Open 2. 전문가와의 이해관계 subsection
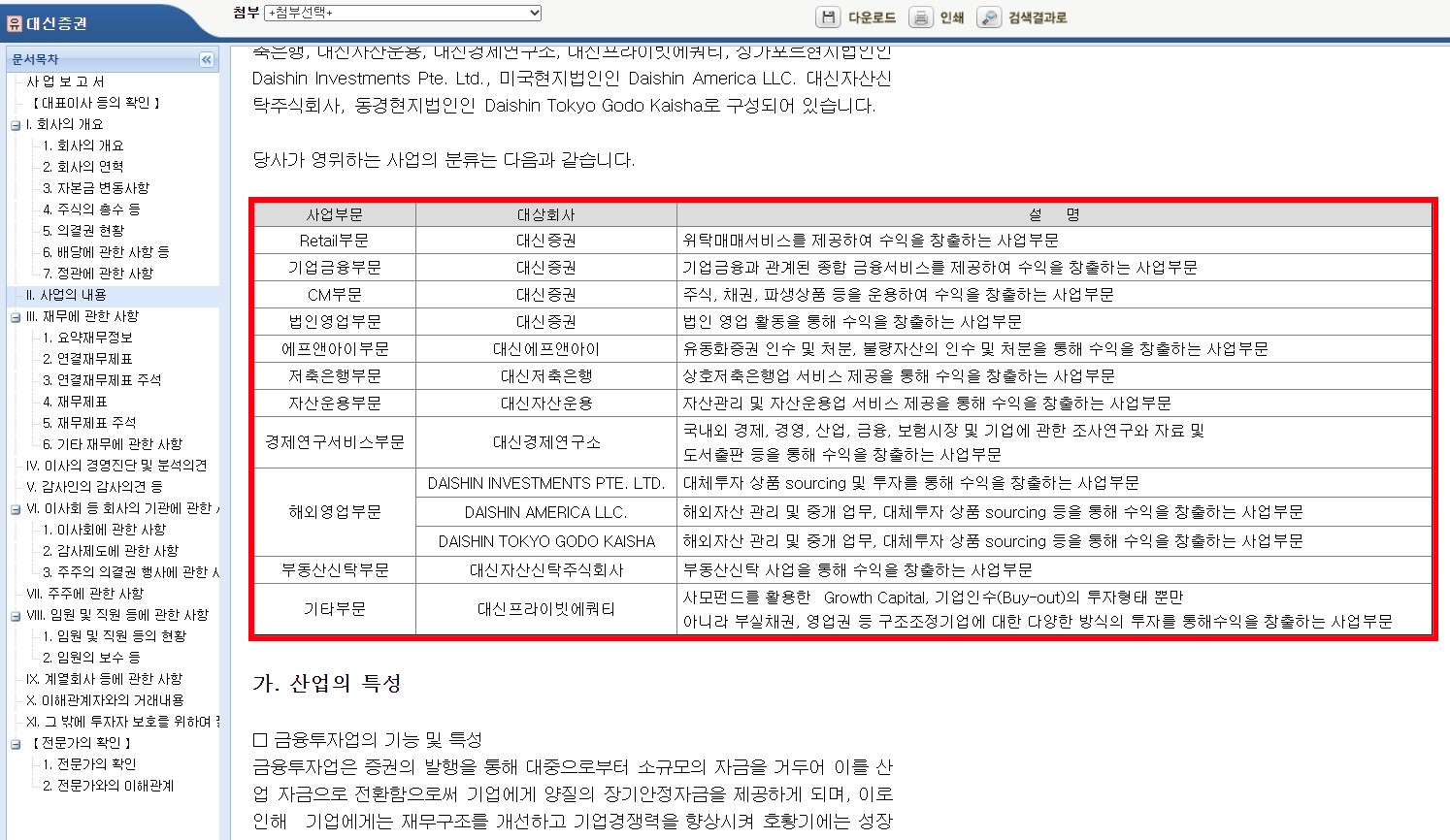Image resolution: width=1450 pixels, height=840 pixels. [108, 786]
